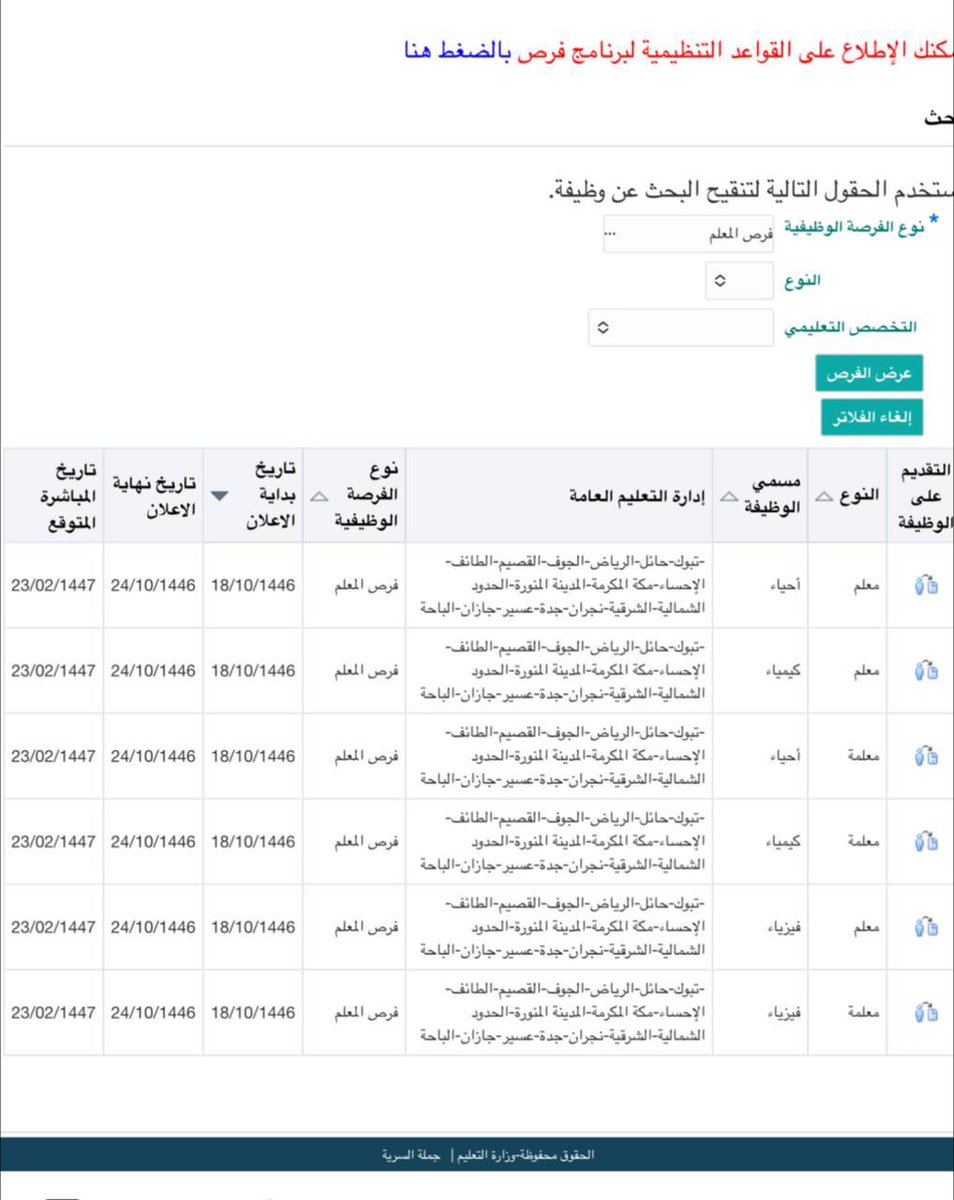The image size is (954, 1200).
Task: Click 23/02/1447 date in معلمة أحياء row
Action: click(x=54, y=757)
